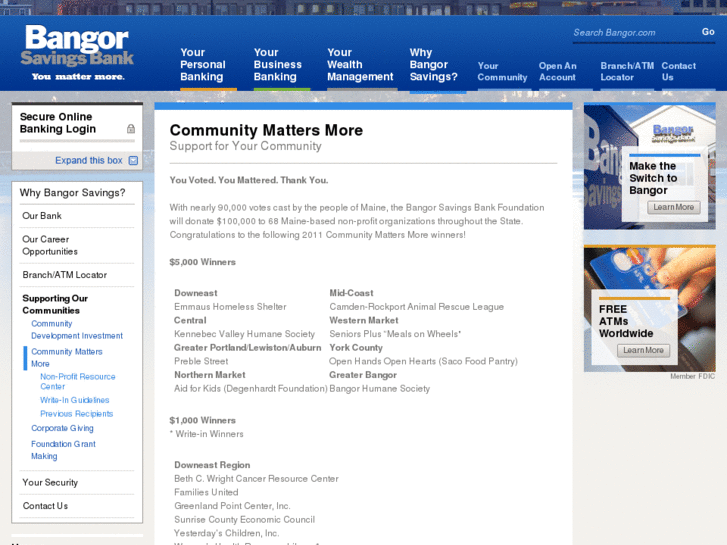Click Yesterday's Children, Inc. text
This screenshot has height=545, width=727.
(x=226, y=533)
